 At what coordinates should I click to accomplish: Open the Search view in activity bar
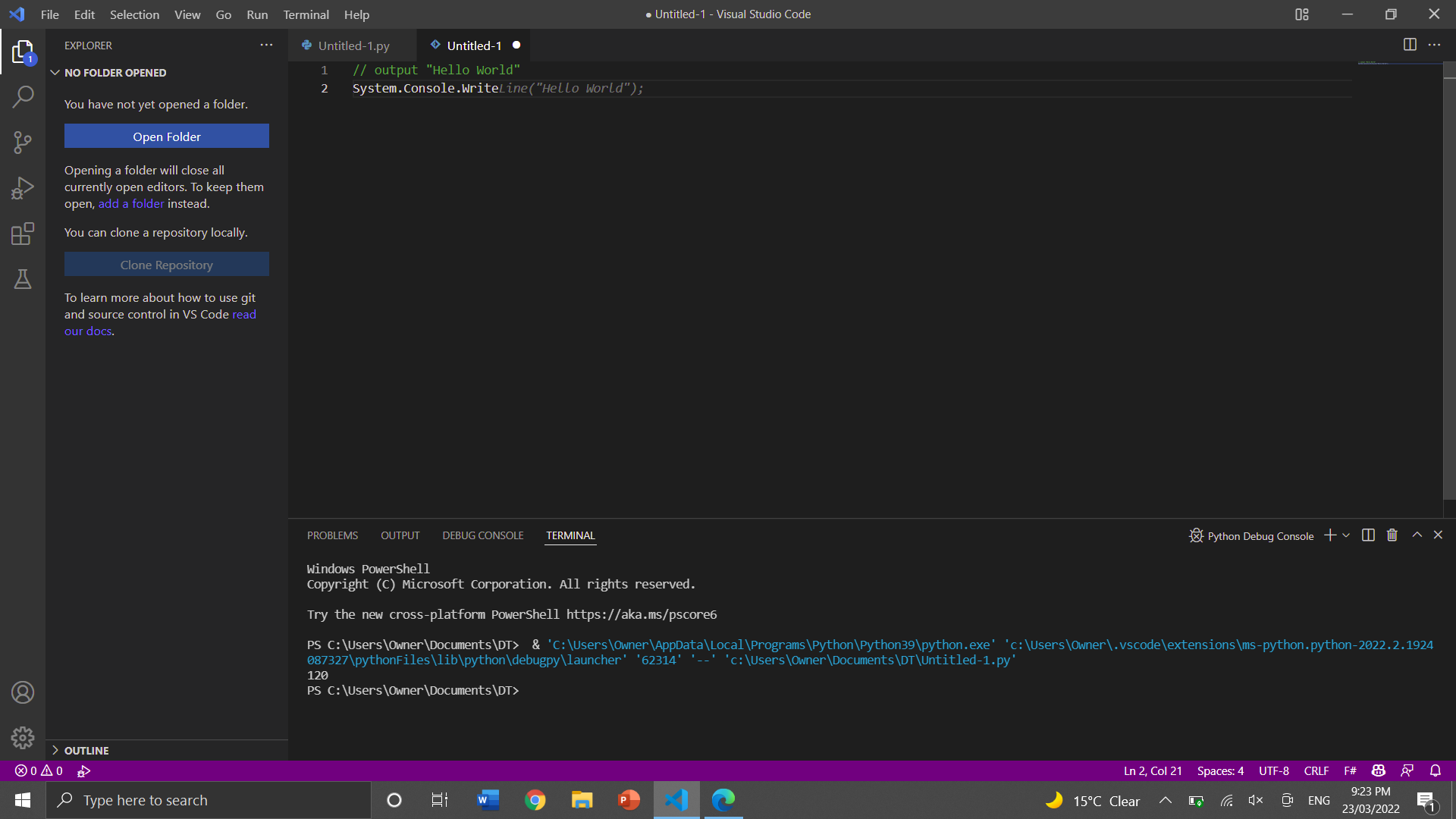23,96
